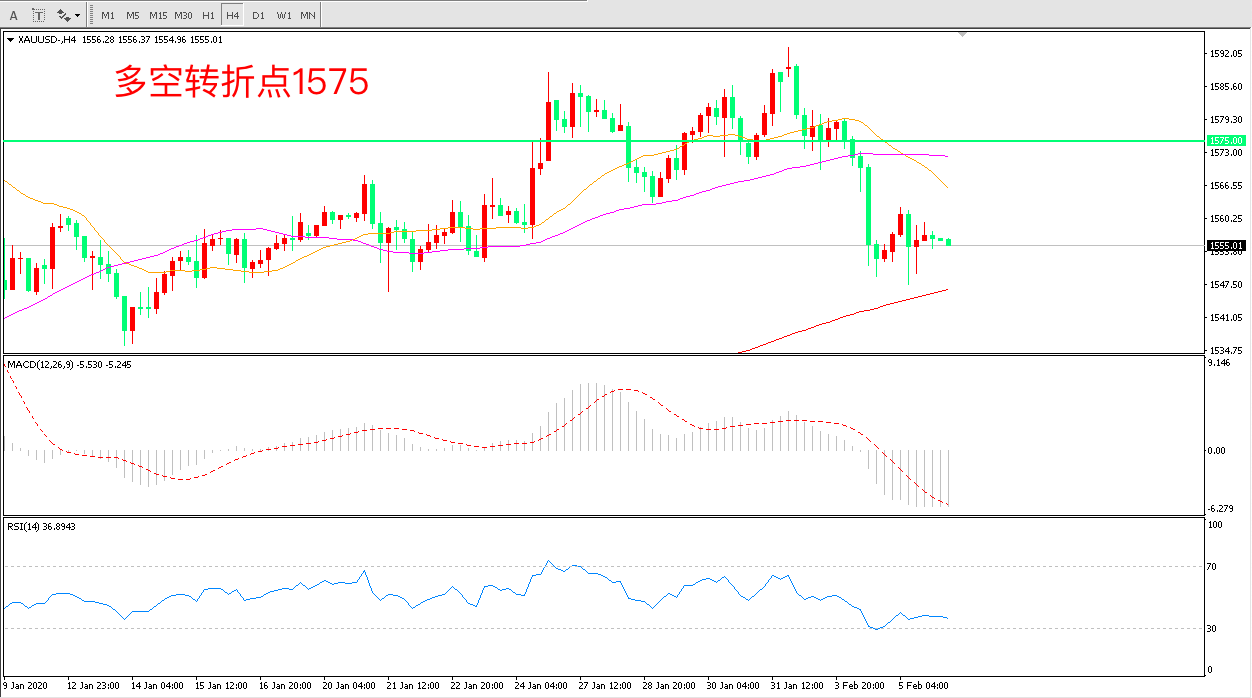Click the current price tag 1555.01

[x=1226, y=245]
